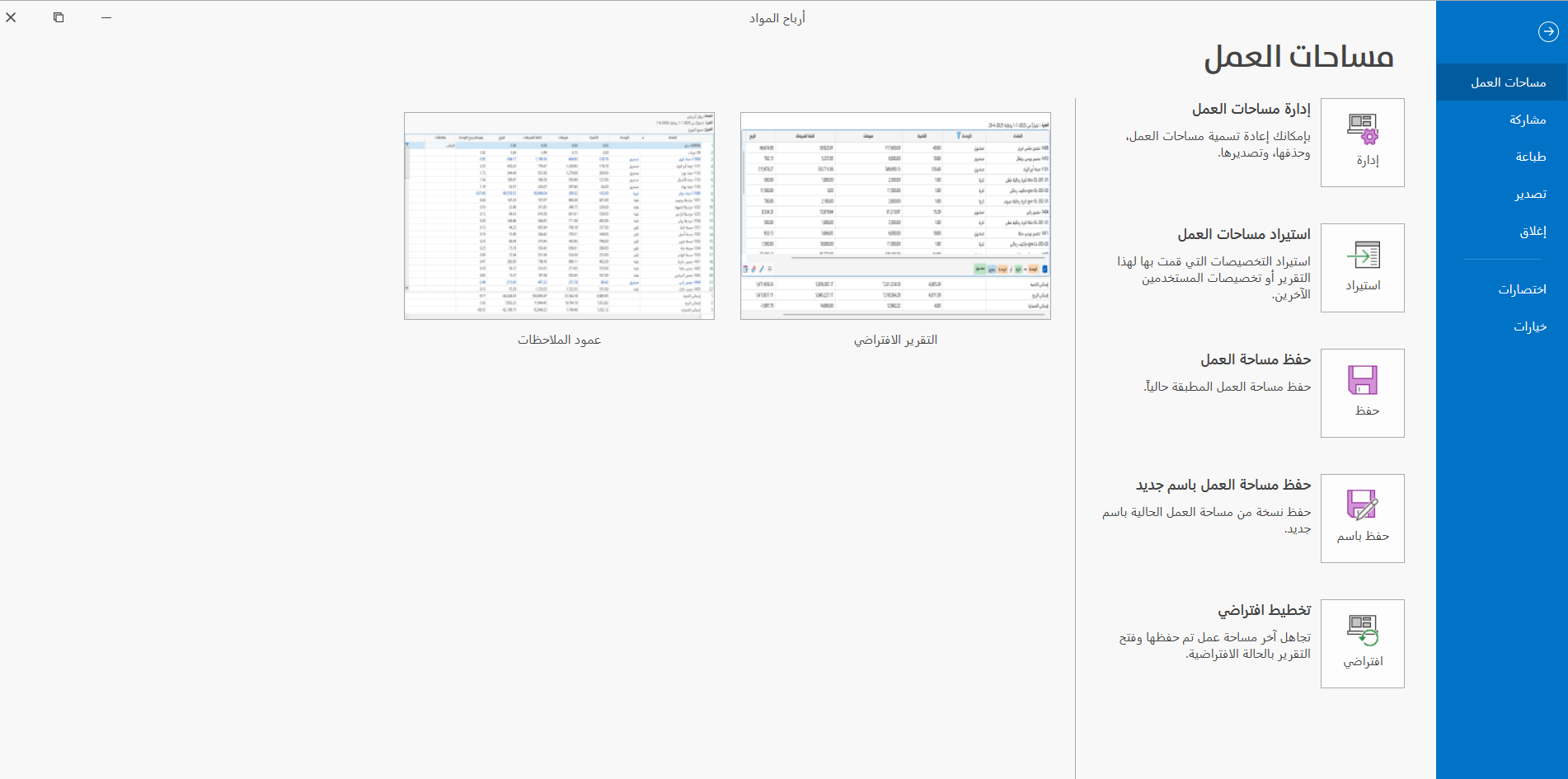Restore the window with the restore icon

point(59,17)
